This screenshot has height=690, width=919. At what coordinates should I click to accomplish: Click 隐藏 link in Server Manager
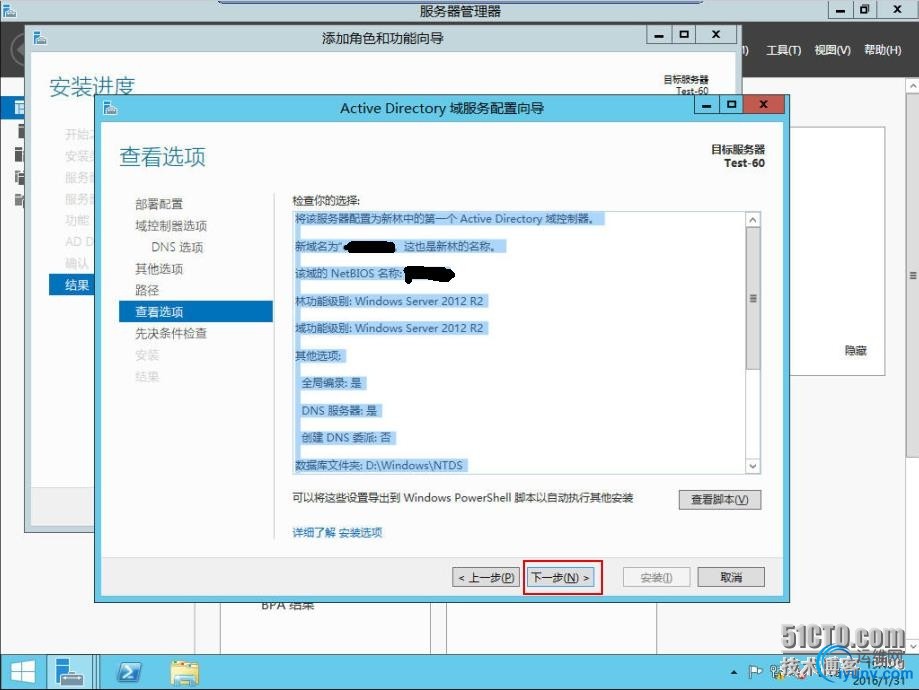click(855, 351)
